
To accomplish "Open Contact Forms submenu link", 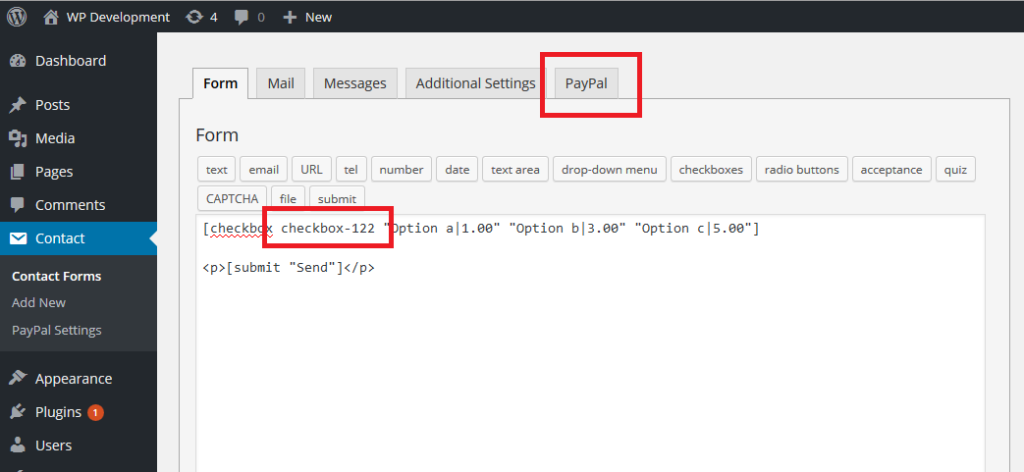I will 56,276.
